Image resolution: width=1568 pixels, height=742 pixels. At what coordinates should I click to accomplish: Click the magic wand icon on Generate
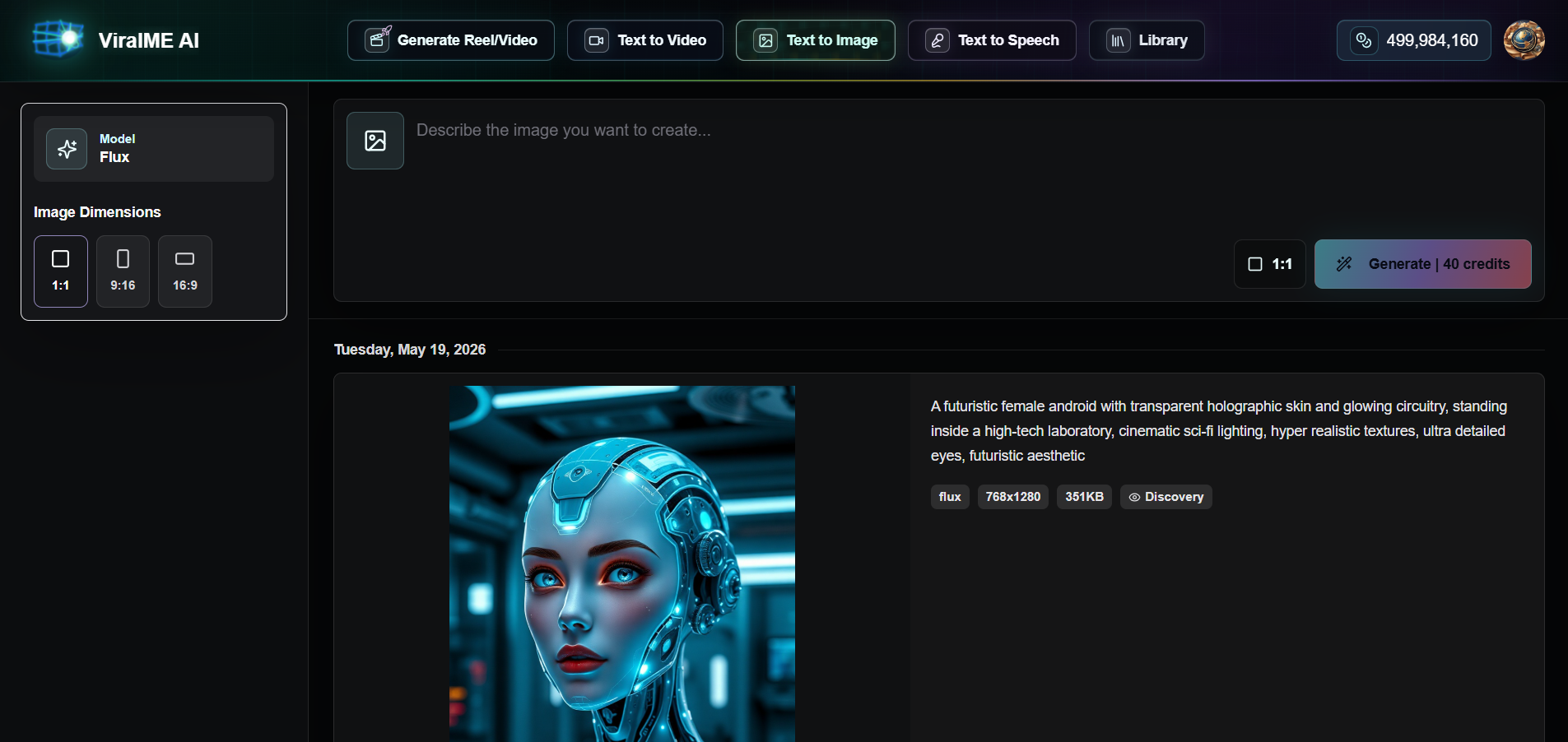coord(1344,264)
